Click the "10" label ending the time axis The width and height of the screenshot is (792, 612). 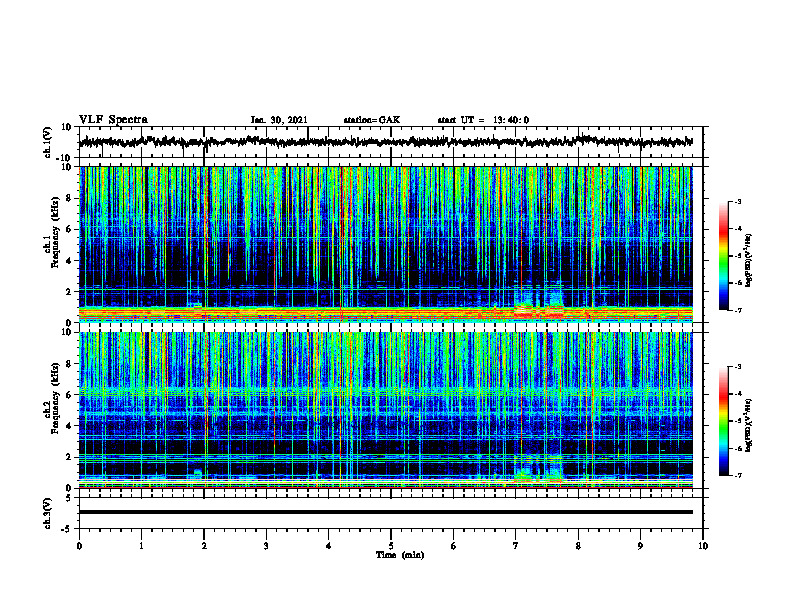(703, 546)
